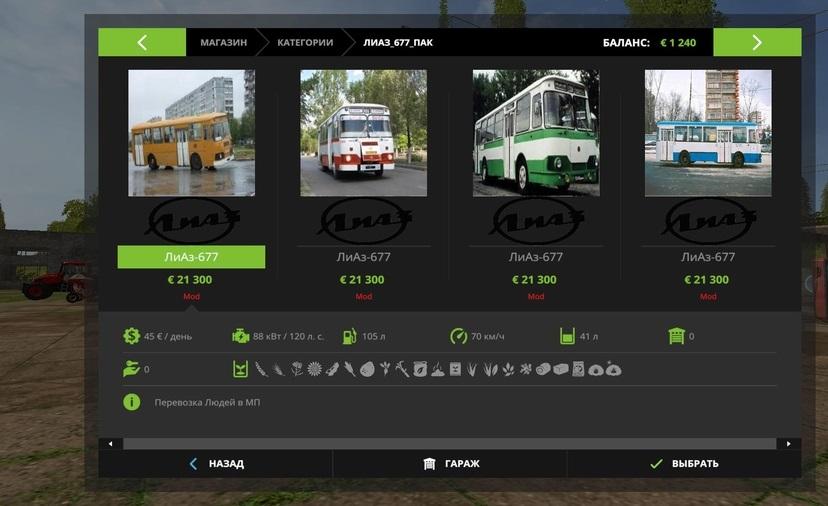Open the МАГАЗИН breadcrumb
828x506 pixels.
pos(223,43)
